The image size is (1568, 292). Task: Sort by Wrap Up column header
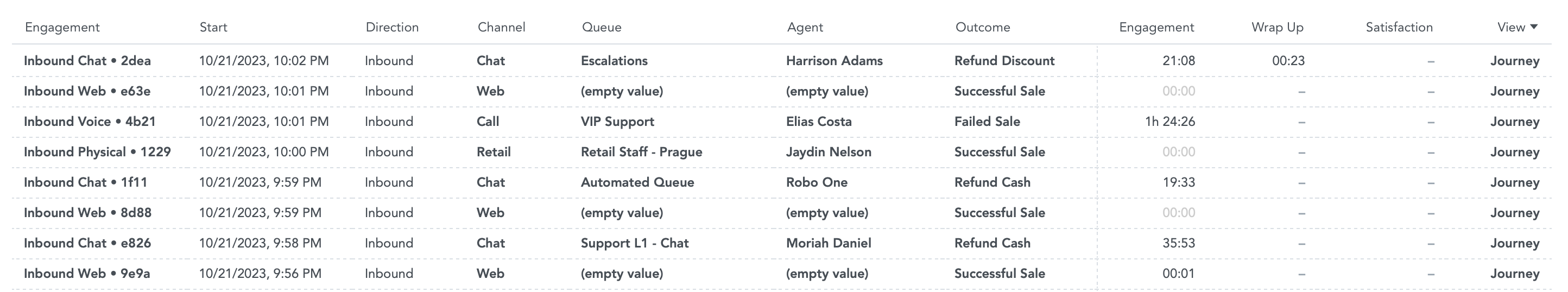[x=1277, y=27]
